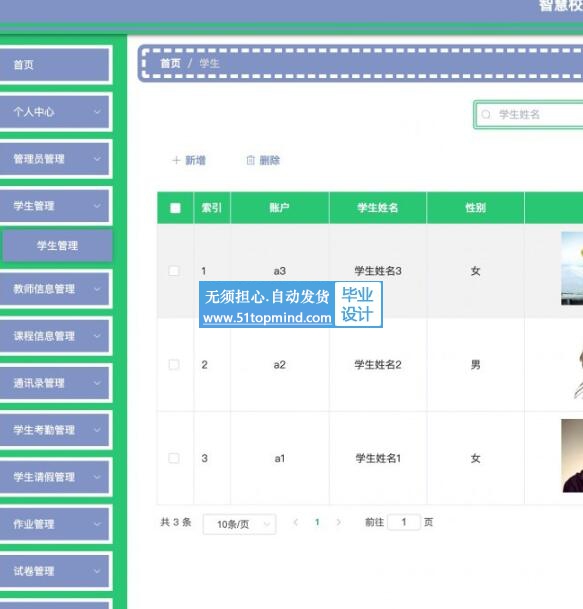
Task: Open the 10条/页 page size dropdown
Action: 239,524
